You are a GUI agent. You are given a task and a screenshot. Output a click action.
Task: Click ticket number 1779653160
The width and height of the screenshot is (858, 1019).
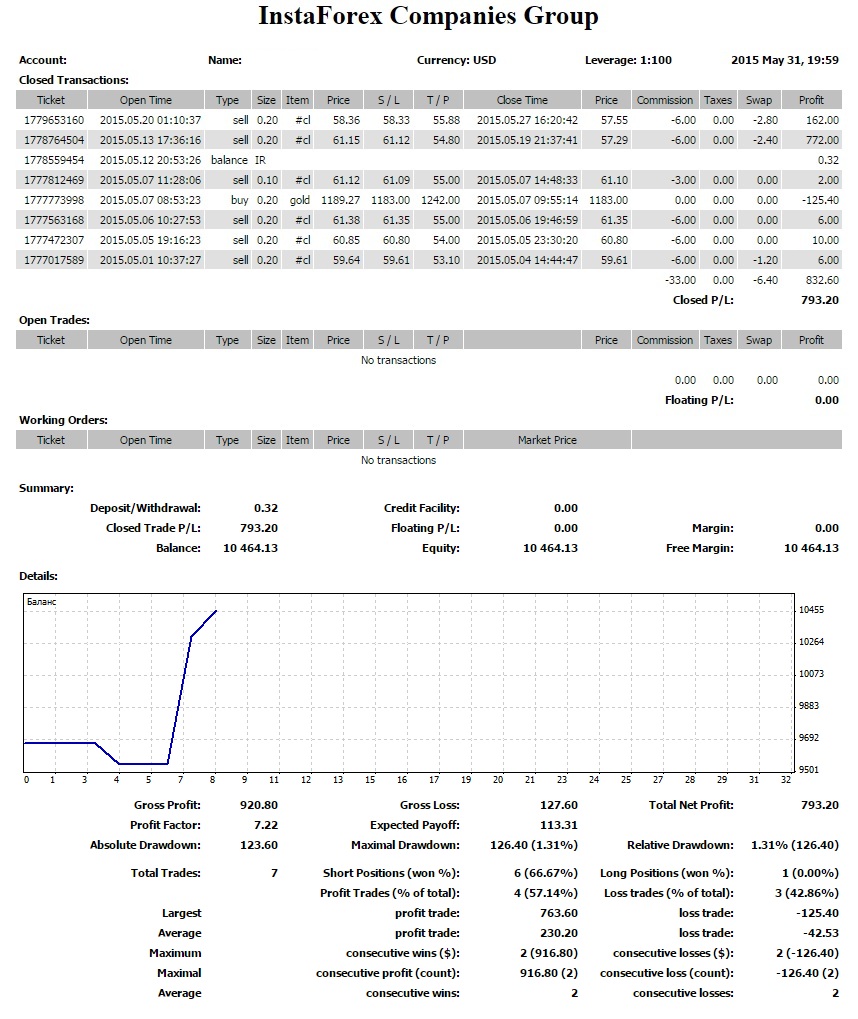pos(54,120)
